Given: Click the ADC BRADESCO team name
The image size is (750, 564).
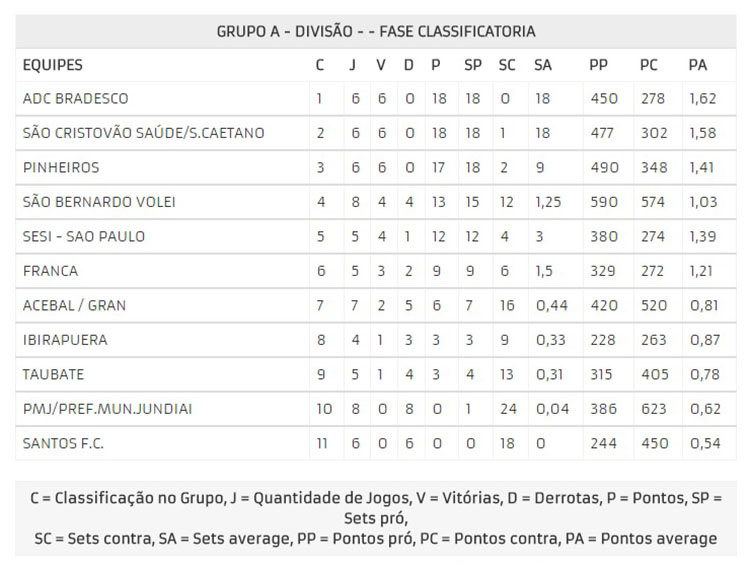Looking at the screenshot, I should [76, 99].
